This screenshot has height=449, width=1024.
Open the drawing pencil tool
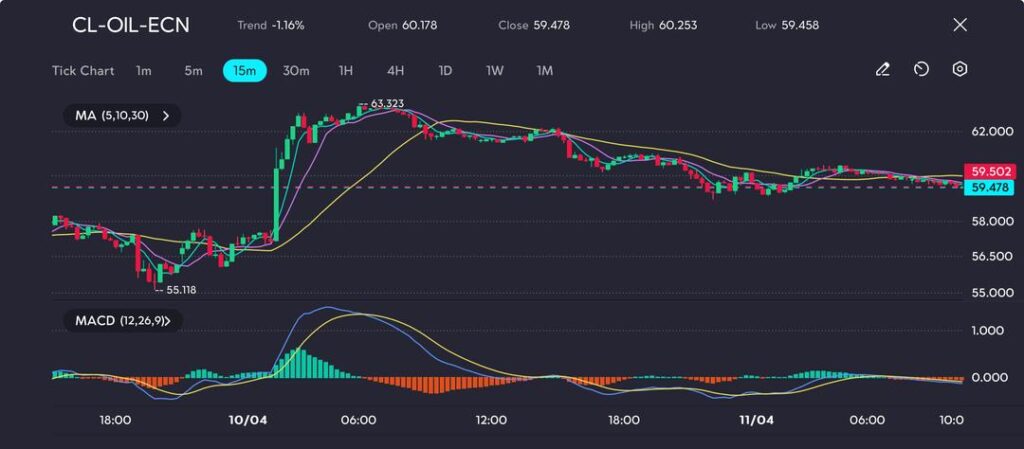882,70
